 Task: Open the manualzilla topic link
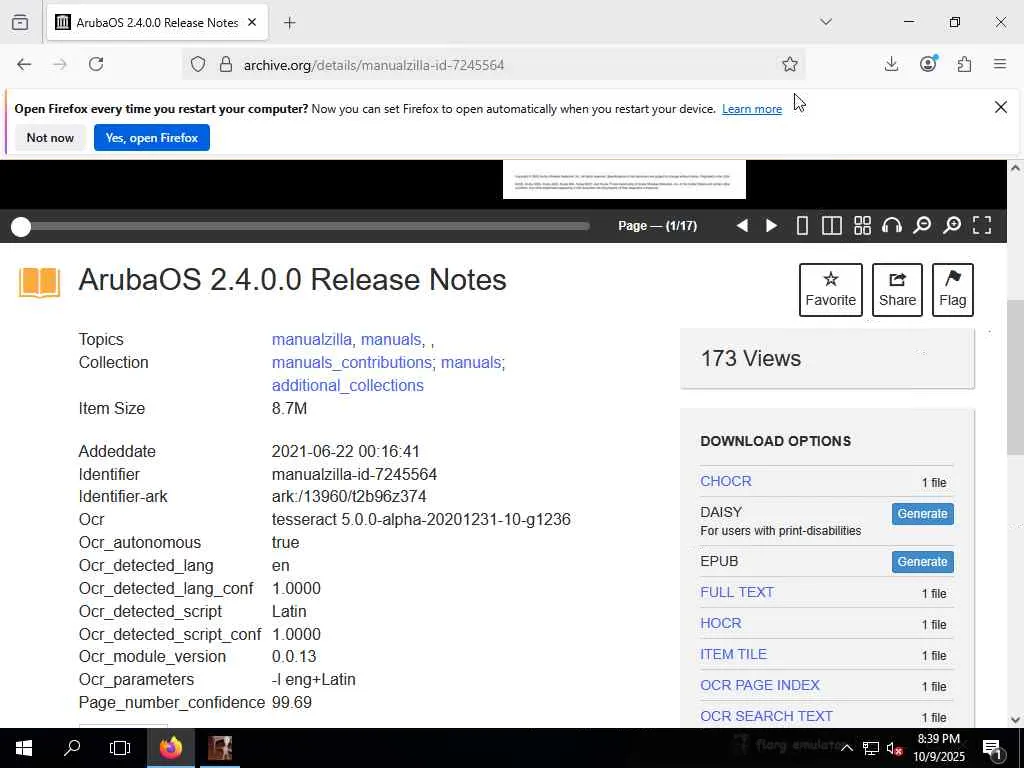click(x=312, y=340)
